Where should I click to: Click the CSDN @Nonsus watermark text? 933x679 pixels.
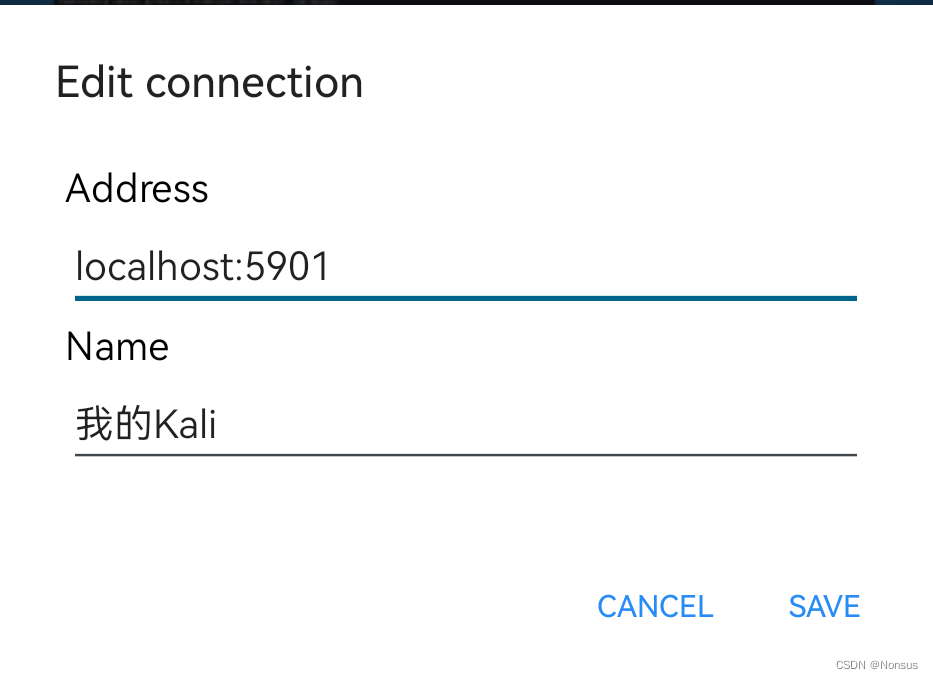877,664
